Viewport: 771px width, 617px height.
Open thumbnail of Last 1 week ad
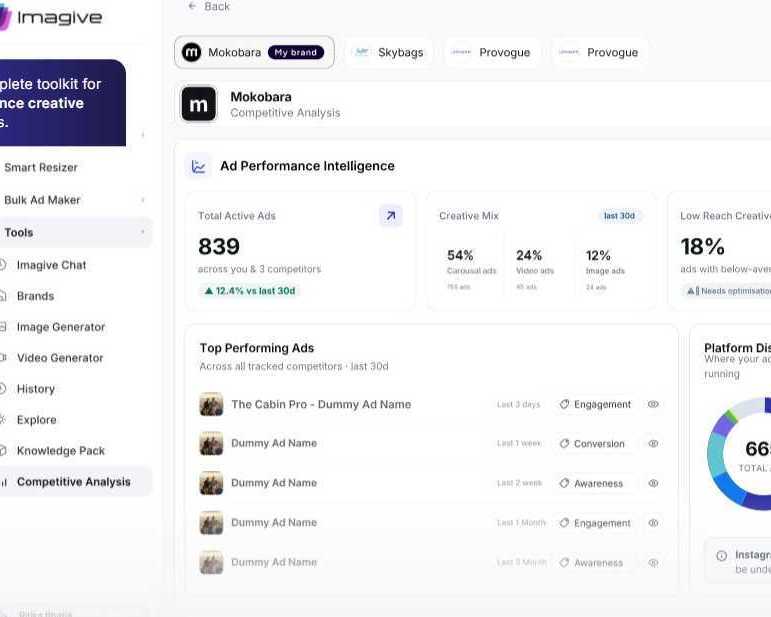(x=211, y=443)
